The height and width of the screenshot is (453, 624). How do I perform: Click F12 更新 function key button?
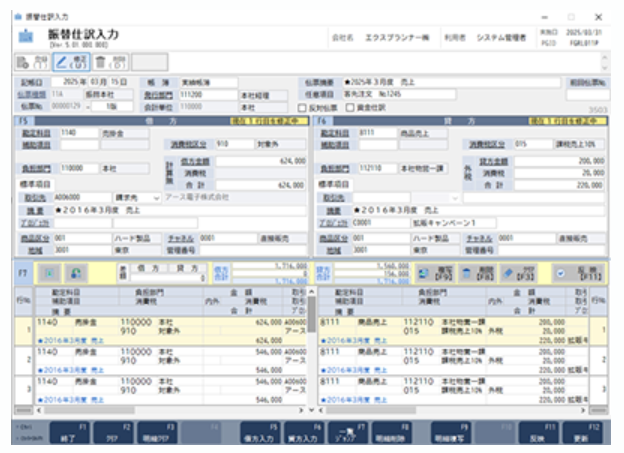coord(582,433)
